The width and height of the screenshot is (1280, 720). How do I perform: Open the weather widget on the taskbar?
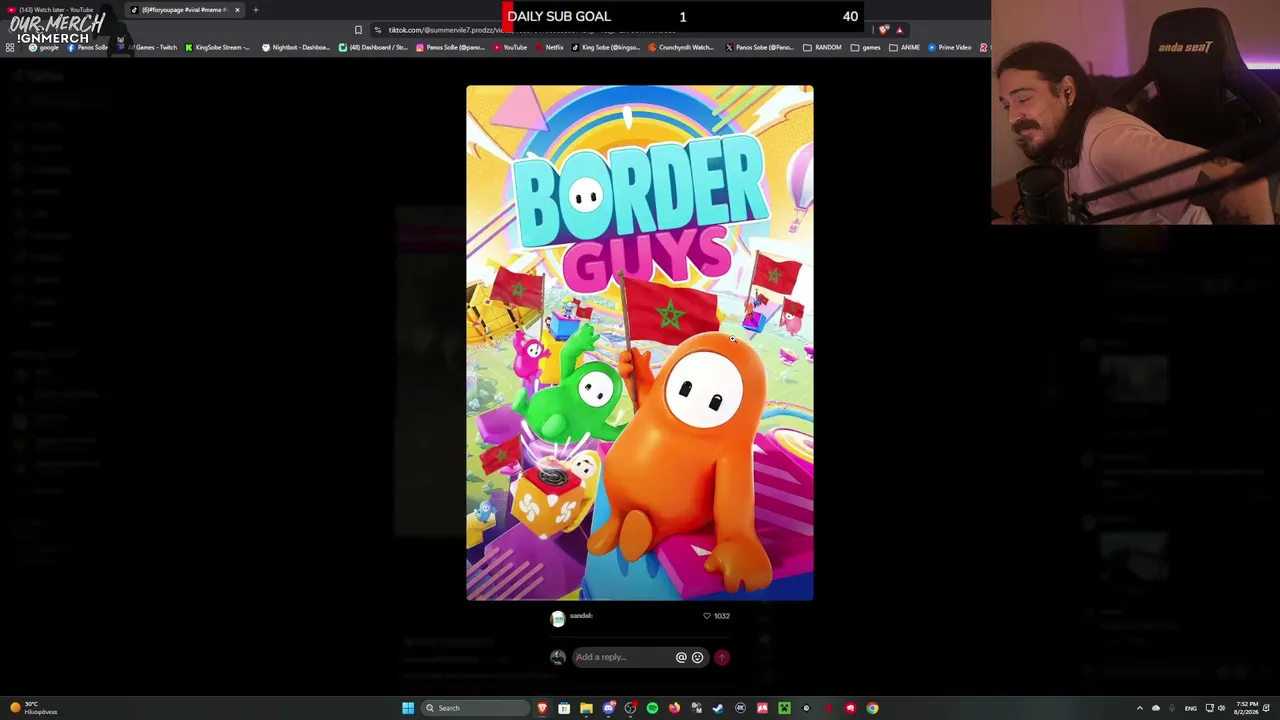point(34,708)
